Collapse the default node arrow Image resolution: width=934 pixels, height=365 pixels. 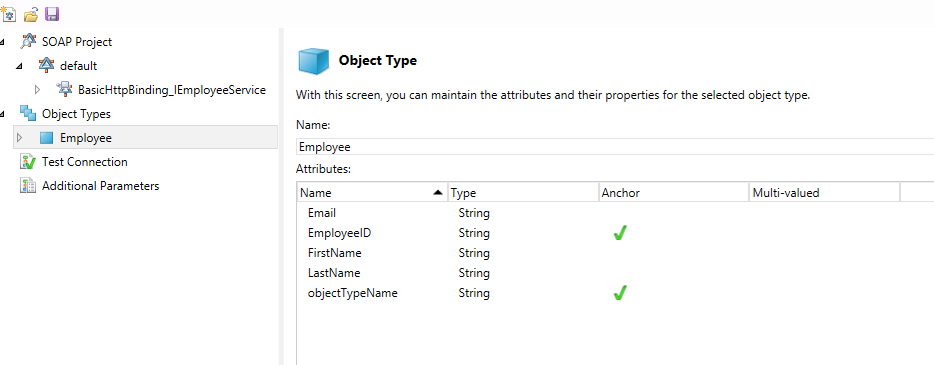click(x=20, y=66)
